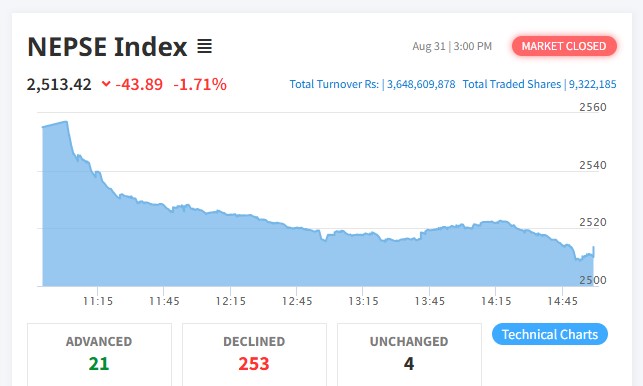Click the -1.71% percentage change value

click(x=200, y=85)
